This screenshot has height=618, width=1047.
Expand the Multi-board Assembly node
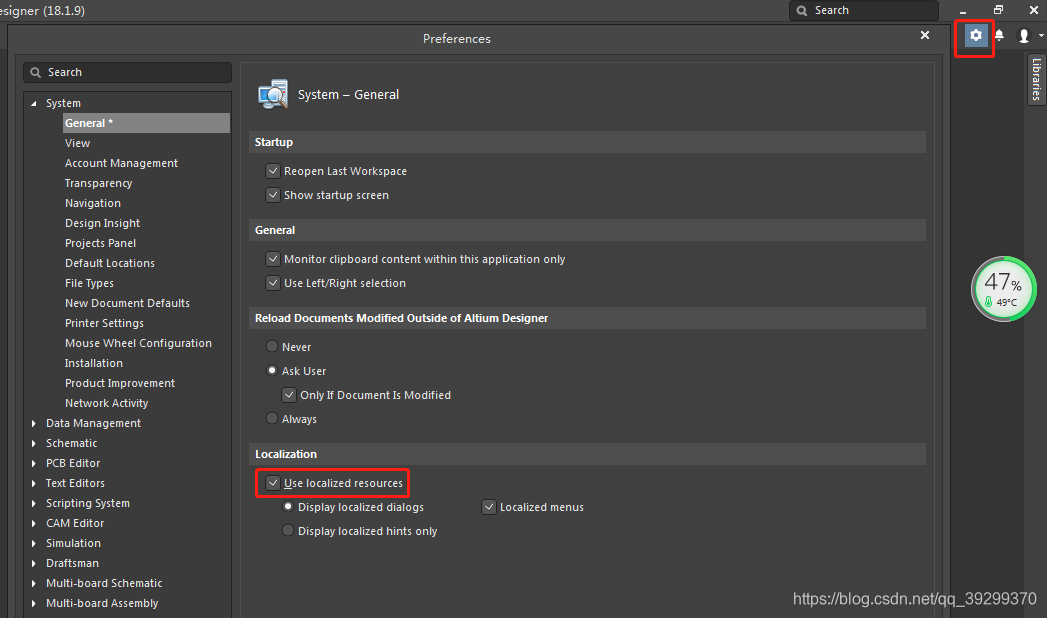tap(33, 603)
